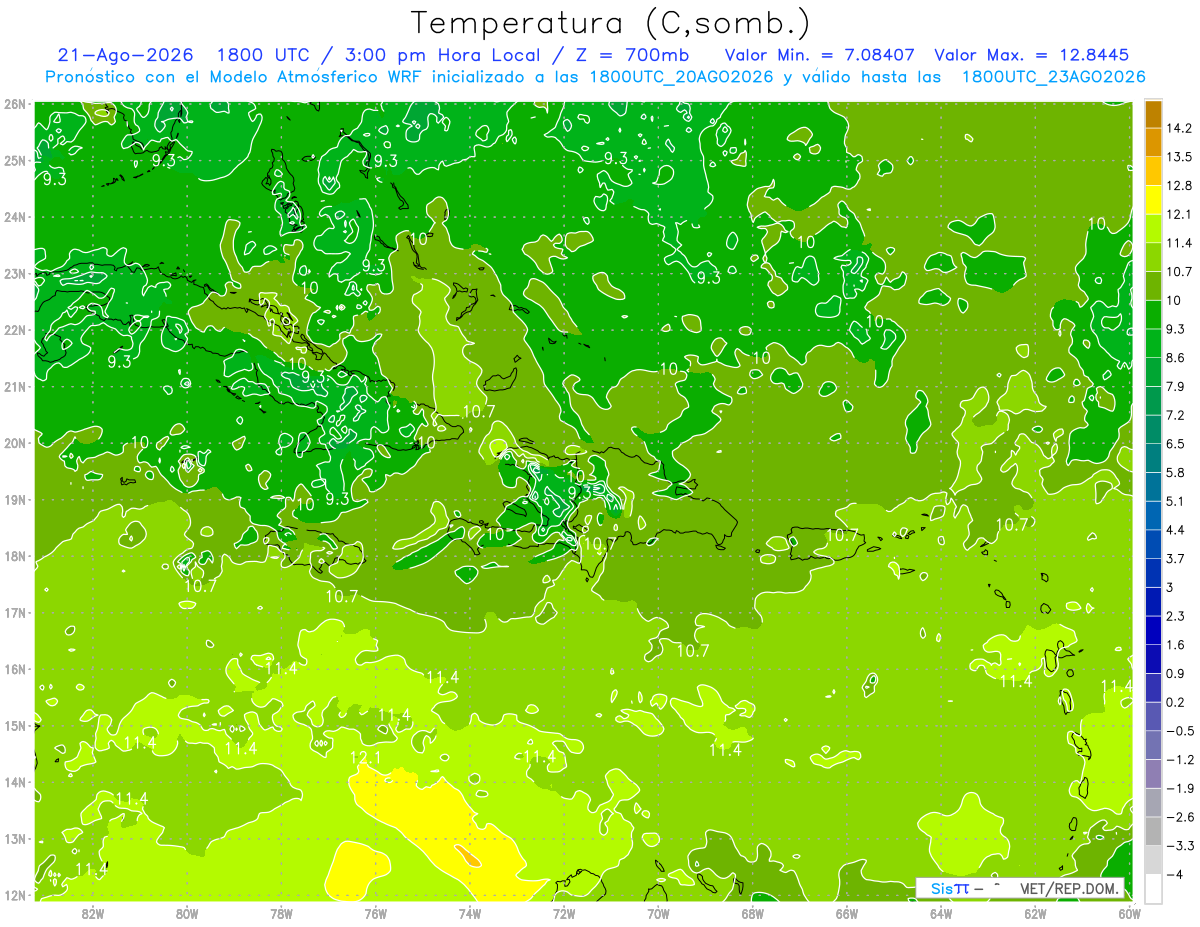This screenshot has height=927, width=1200.
Task: Click the '1800UTC_23AGO2026' valid-until time
Action: tap(1053, 77)
